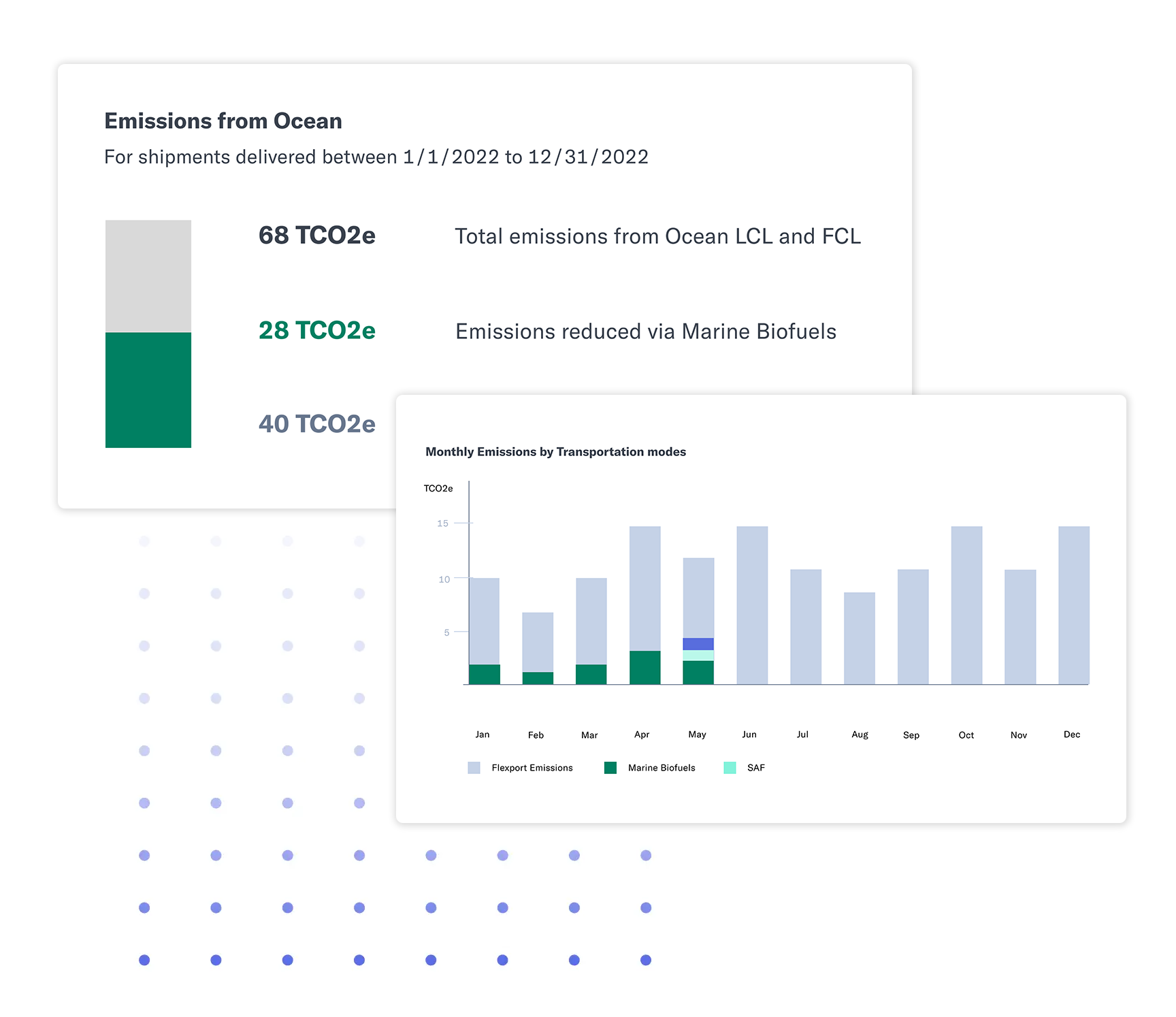
Task: Select the Emissions from Ocean card title
Action: (223, 120)
